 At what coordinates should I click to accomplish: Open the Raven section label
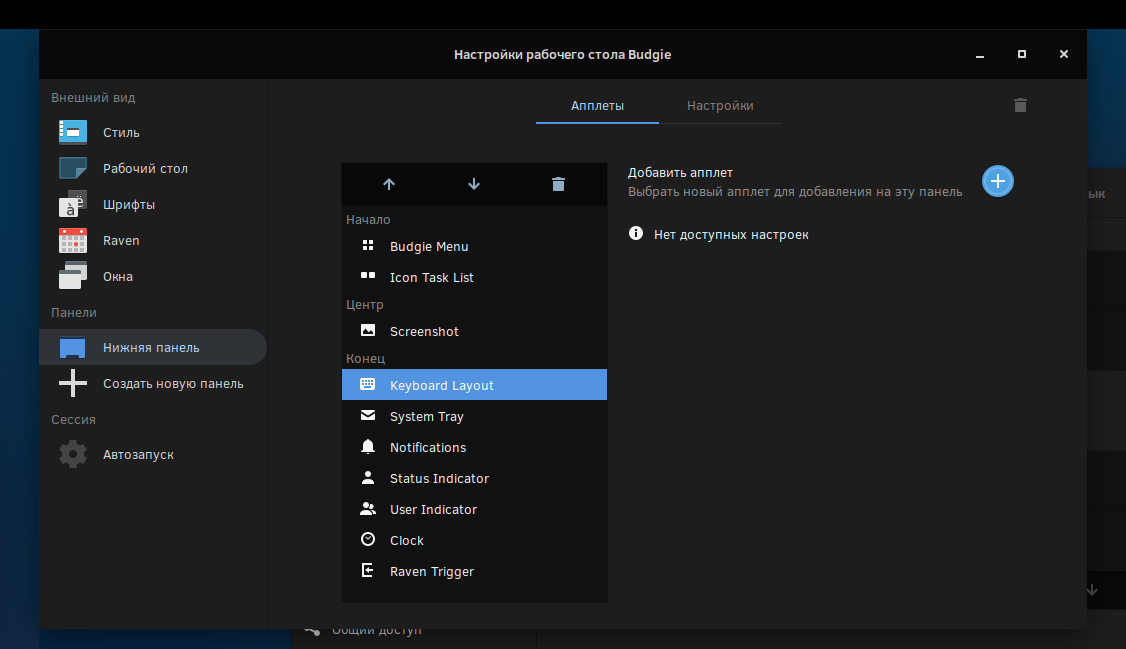point(121,241)
